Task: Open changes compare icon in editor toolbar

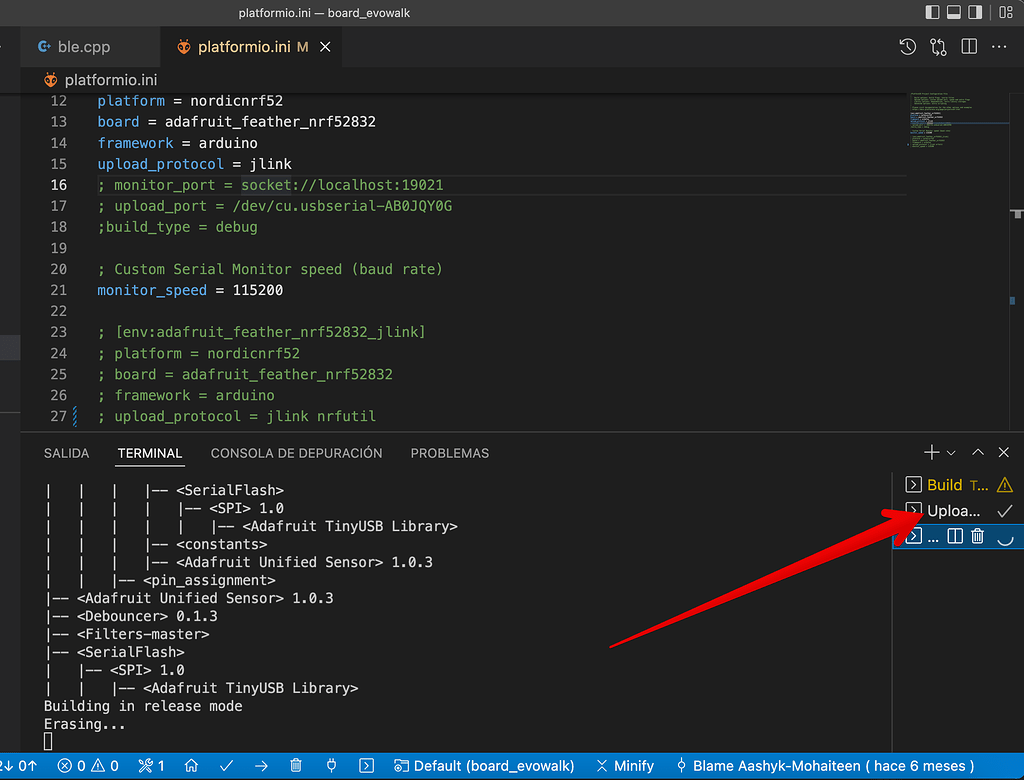Action: 938,47
